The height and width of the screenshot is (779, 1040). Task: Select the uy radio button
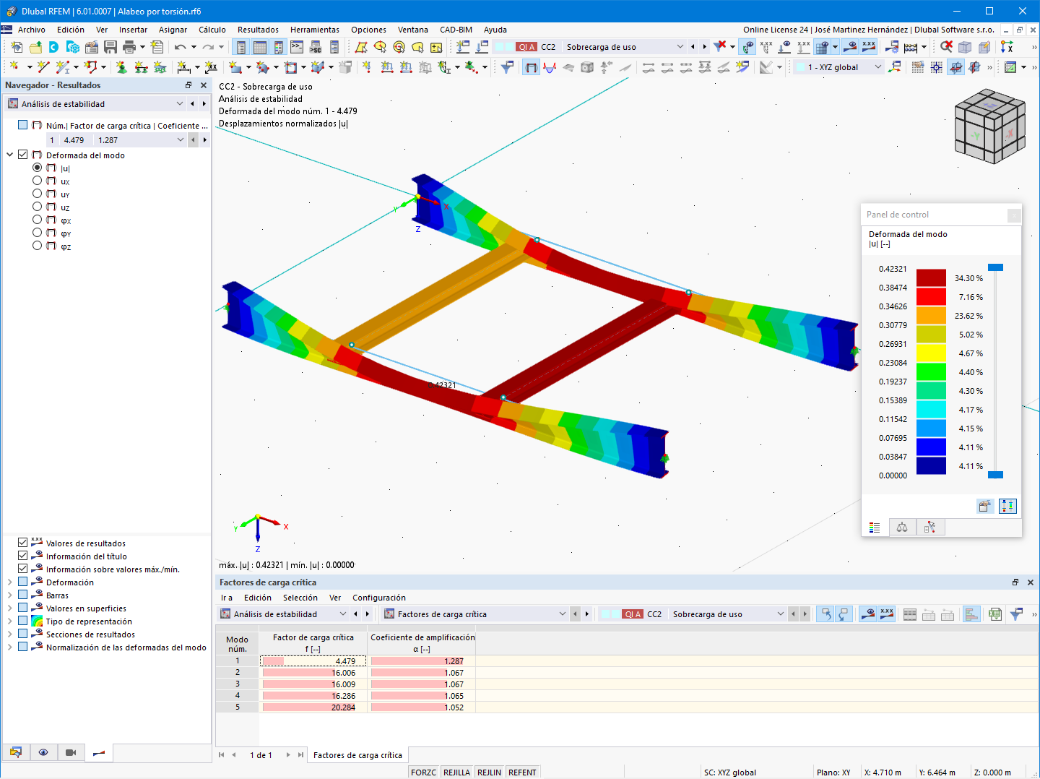tap(37, 194)
